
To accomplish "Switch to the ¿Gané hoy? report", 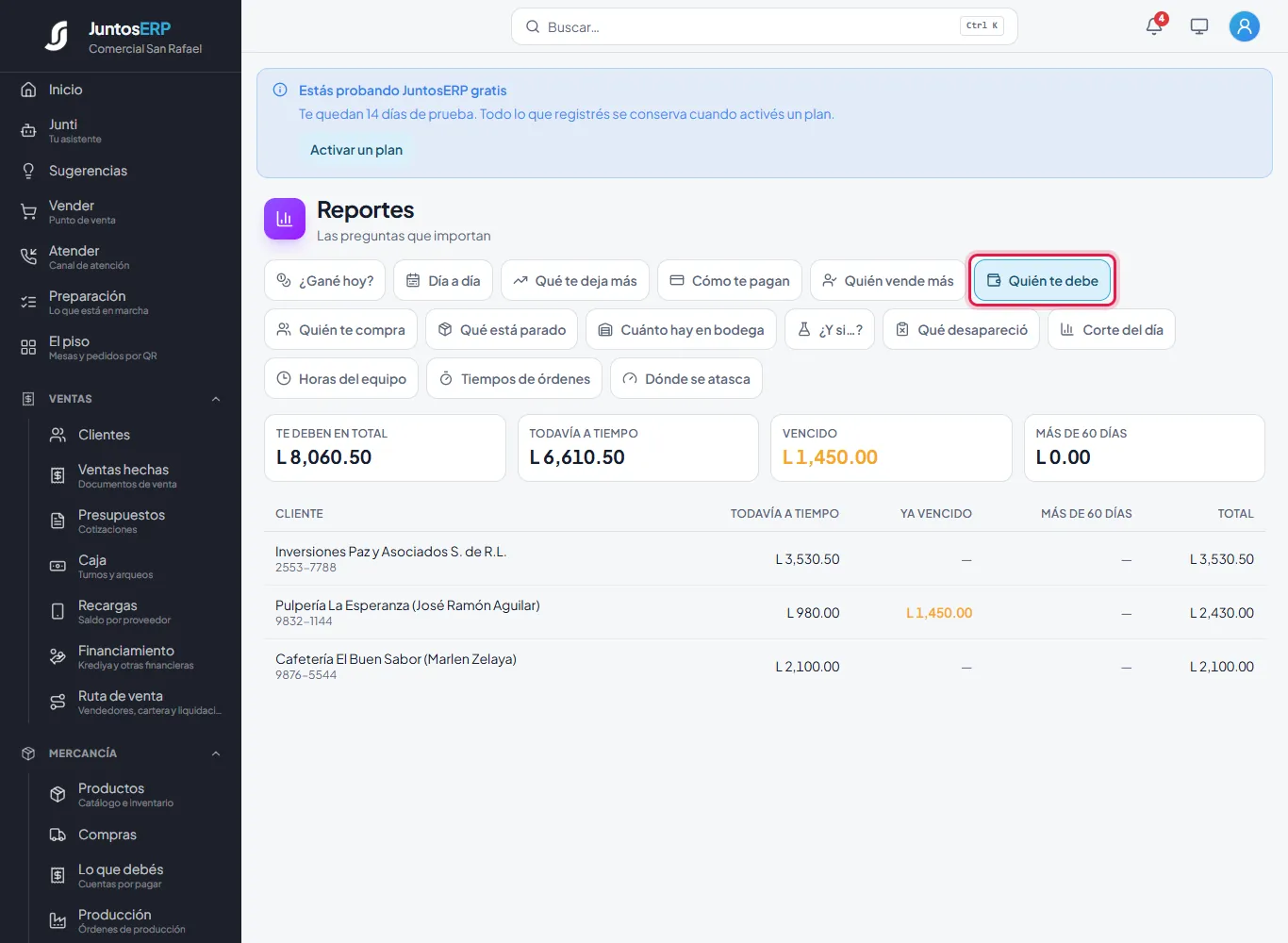I will coord(325,281).
